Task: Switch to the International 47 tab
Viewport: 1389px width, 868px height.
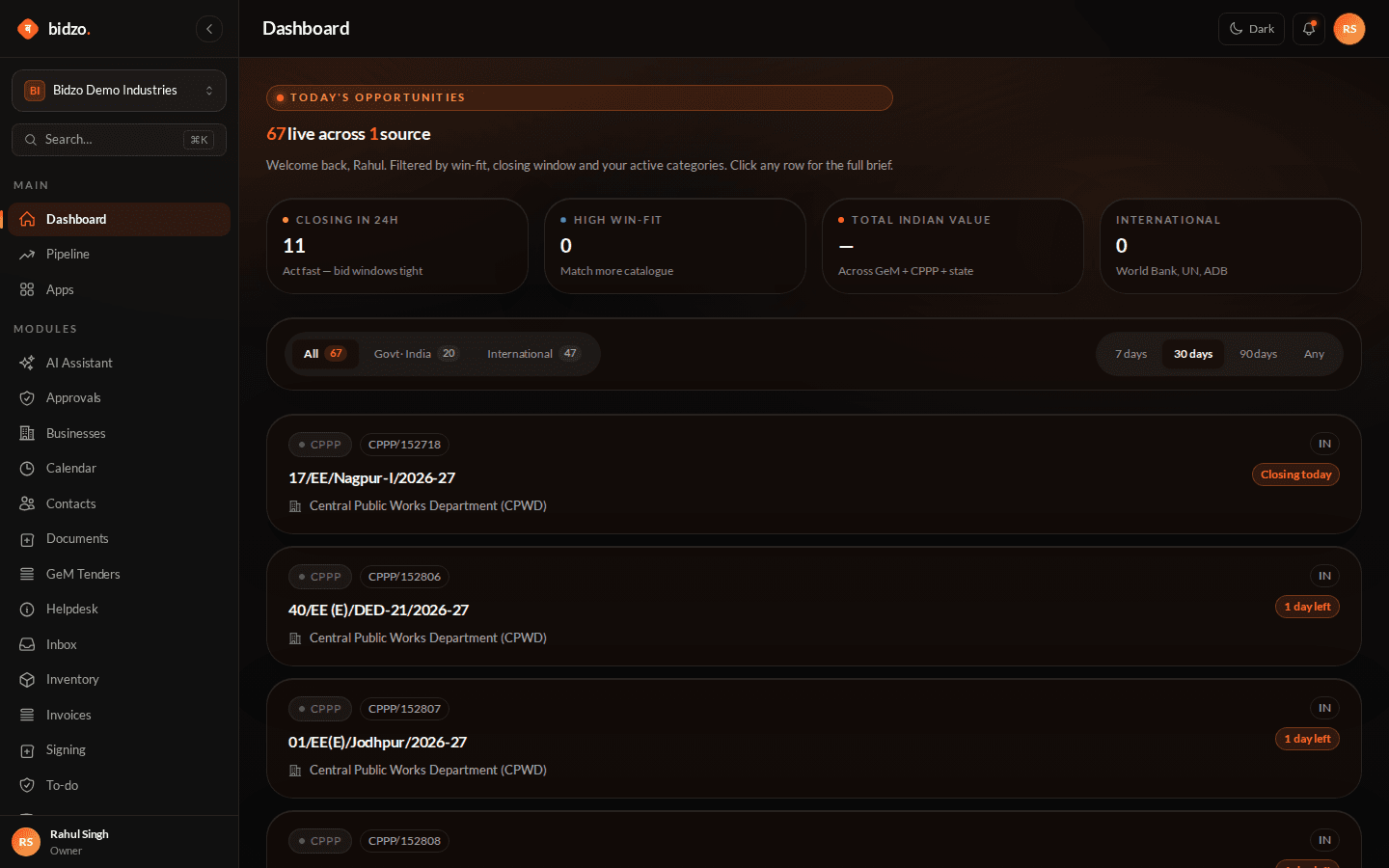Action: click(x=533, y=354)
